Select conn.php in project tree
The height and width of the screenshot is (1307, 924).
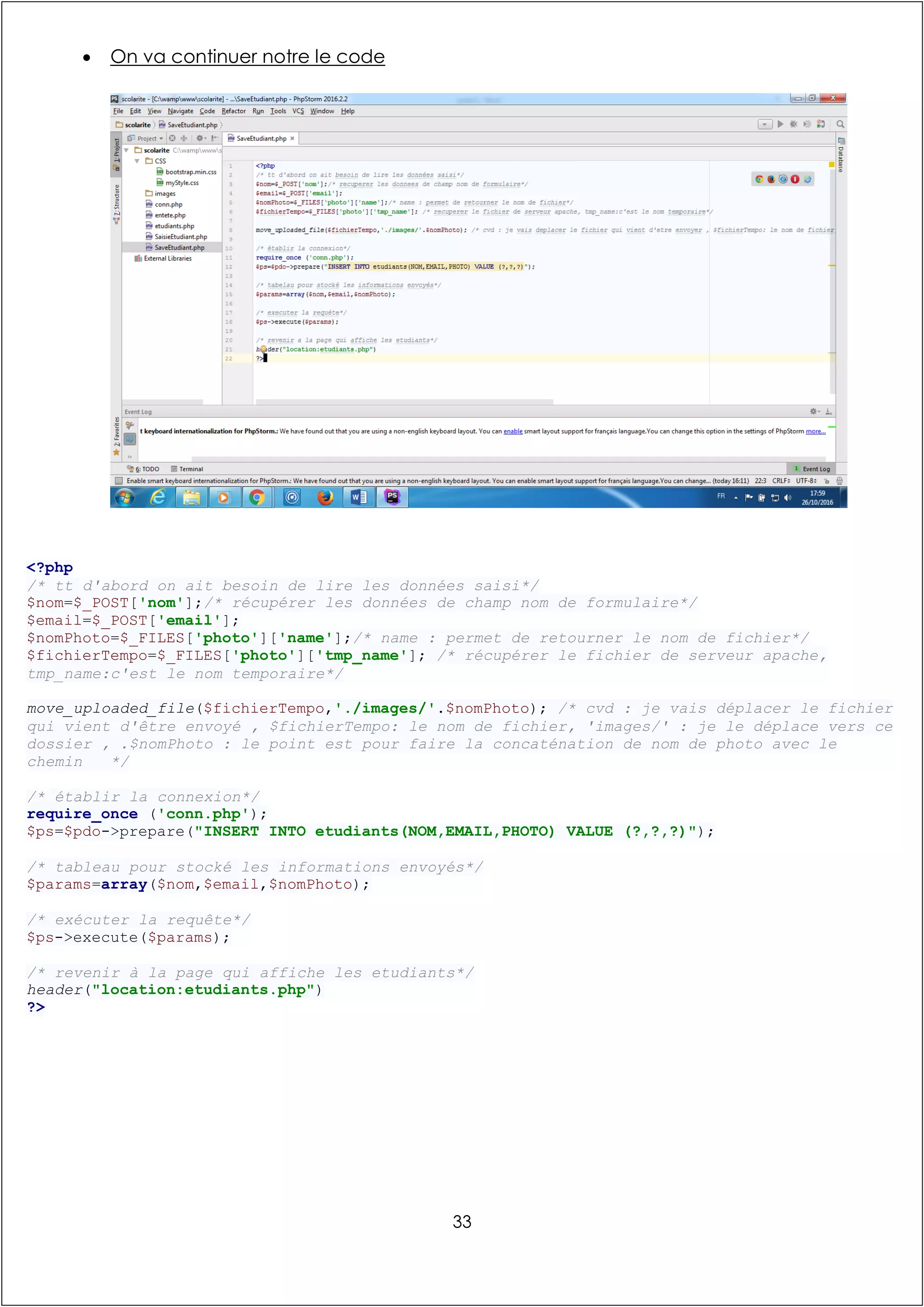pos(164,204)
